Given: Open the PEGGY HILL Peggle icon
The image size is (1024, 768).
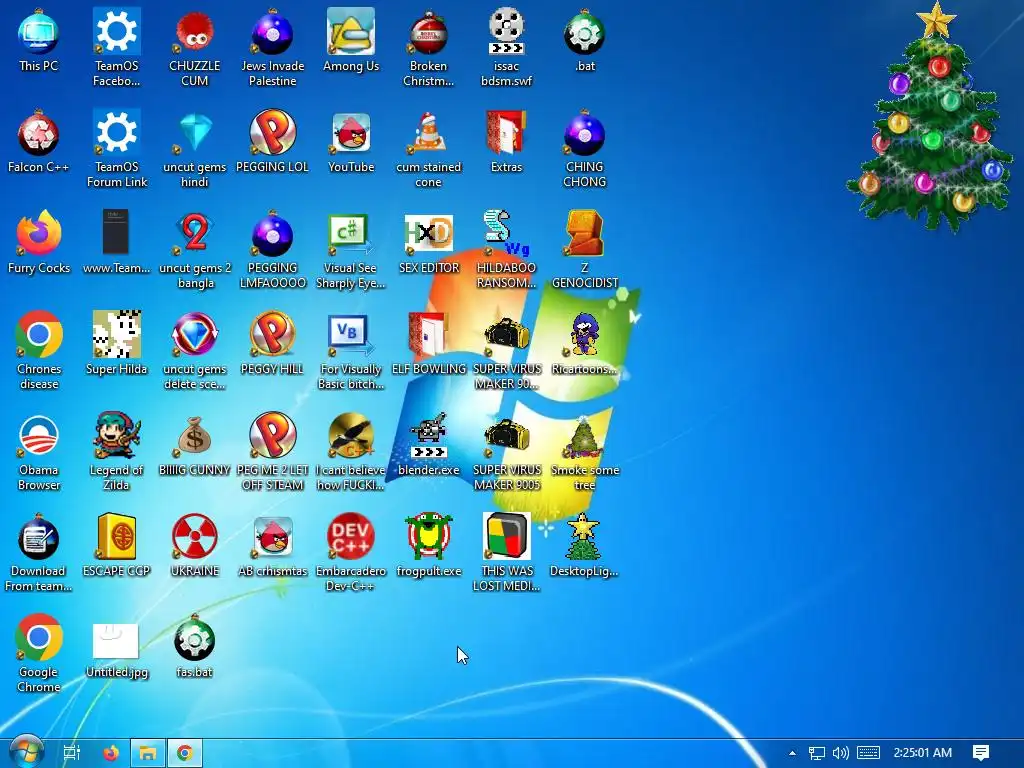Looking at the screenshot, I should (x=272, y=334).
